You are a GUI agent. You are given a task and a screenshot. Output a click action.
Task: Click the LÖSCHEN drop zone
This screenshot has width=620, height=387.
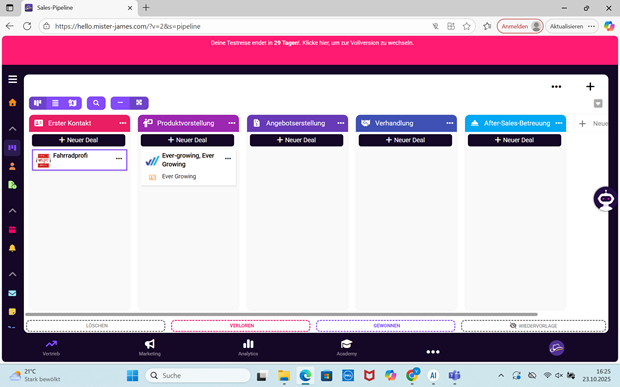pos(96,326)
